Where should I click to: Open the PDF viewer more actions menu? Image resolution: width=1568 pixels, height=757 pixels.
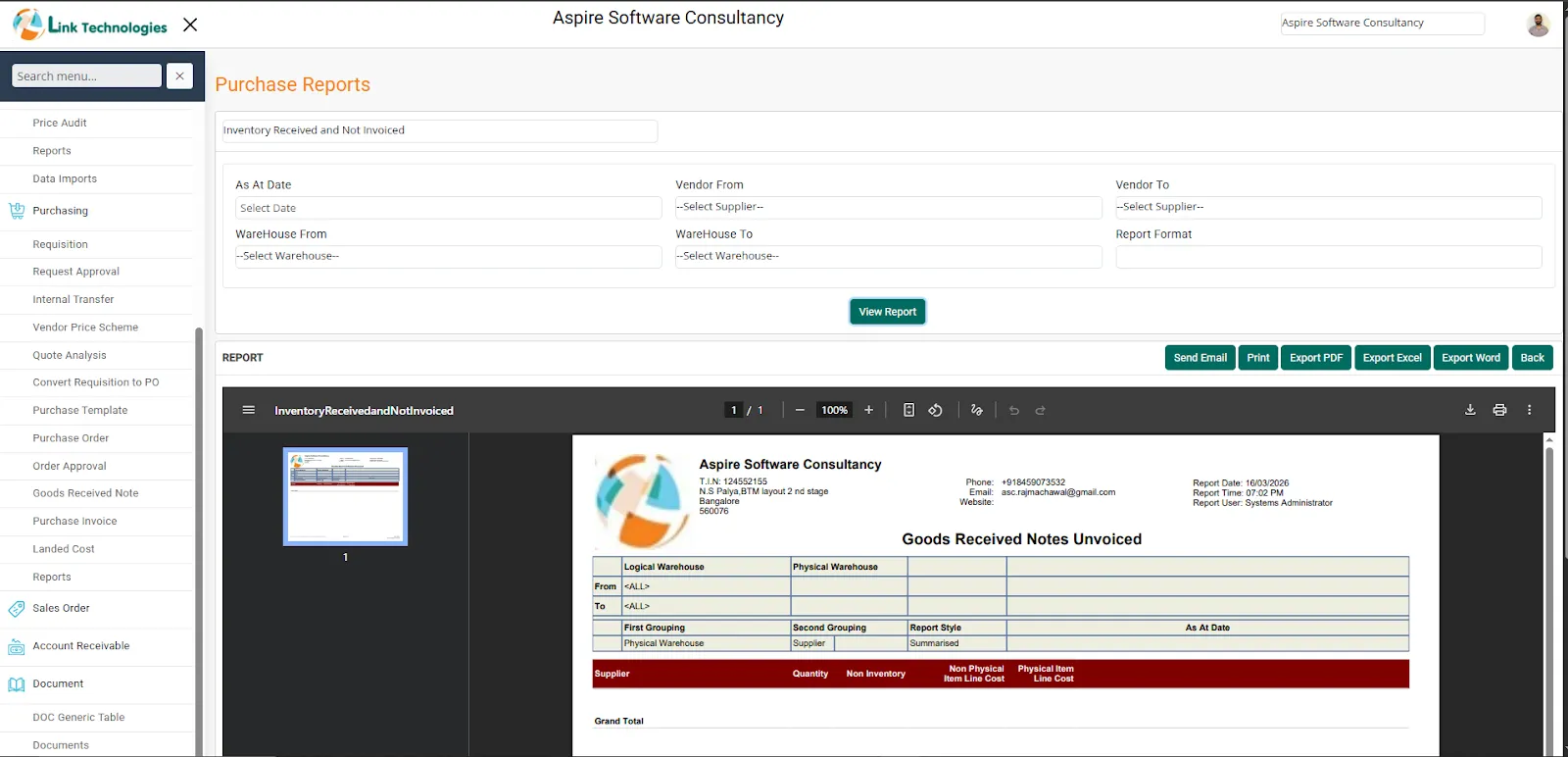1529,410
